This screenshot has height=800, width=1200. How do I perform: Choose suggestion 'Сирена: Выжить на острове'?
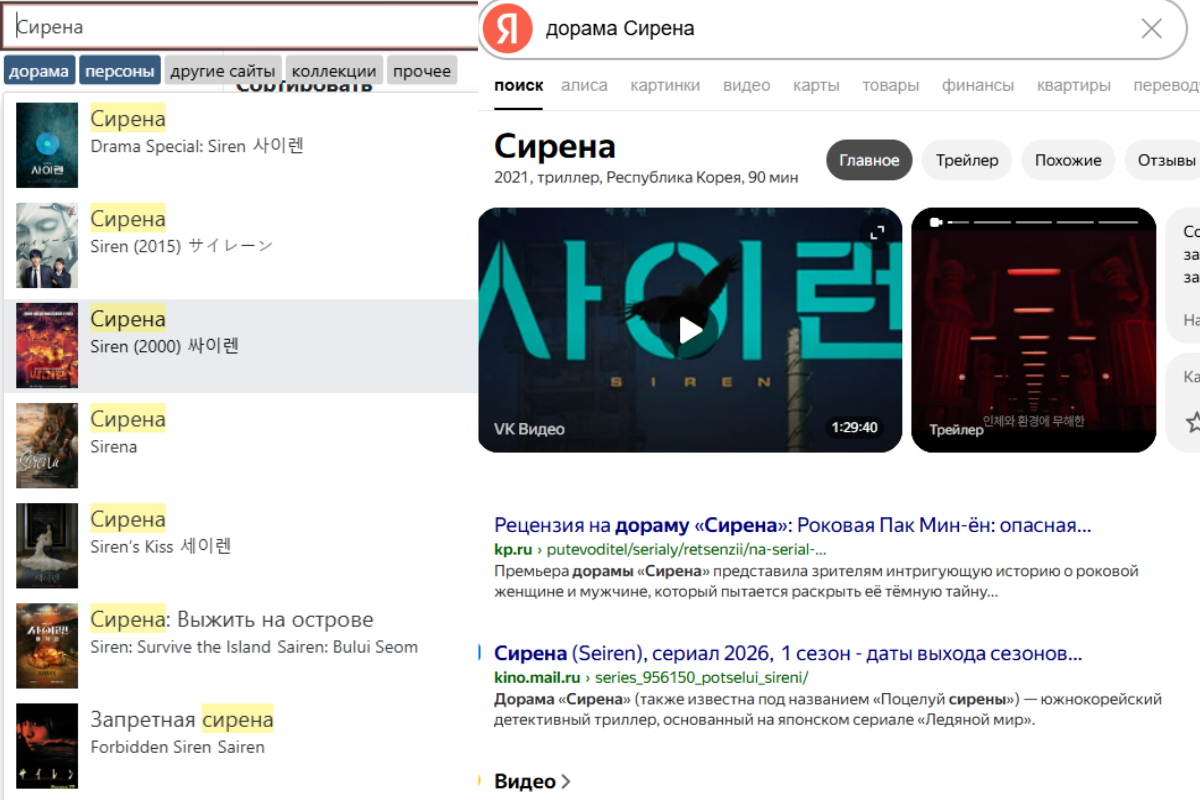click(240, 645)
